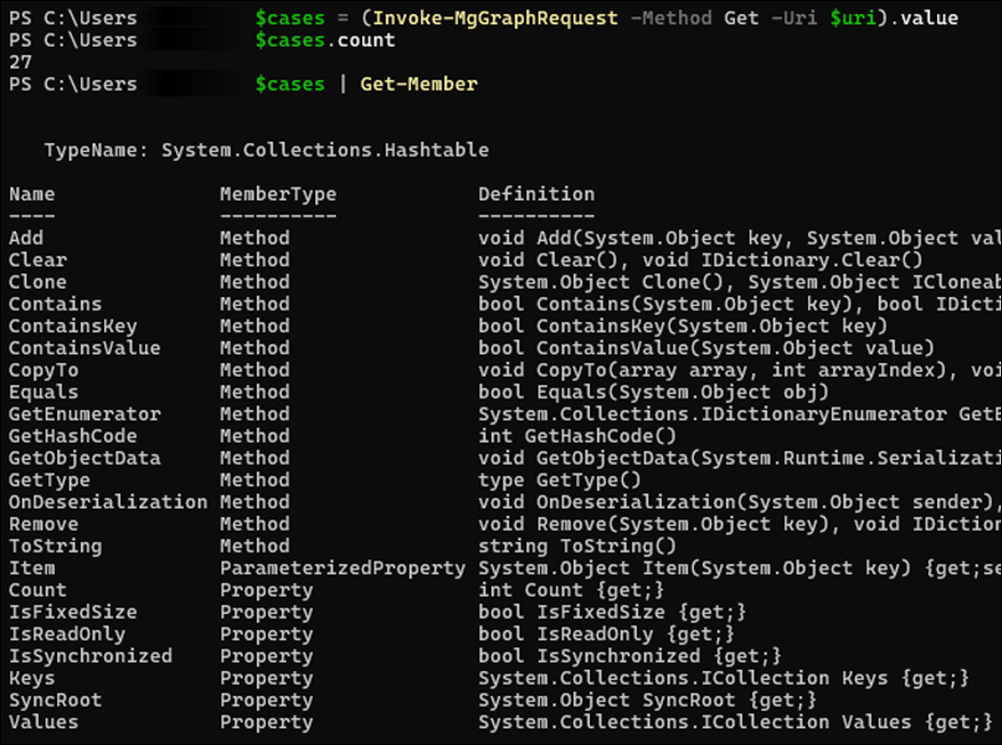Viewport: 1002px width, 745px height.
Task: Click the Name column header
Action: (32, 194)
